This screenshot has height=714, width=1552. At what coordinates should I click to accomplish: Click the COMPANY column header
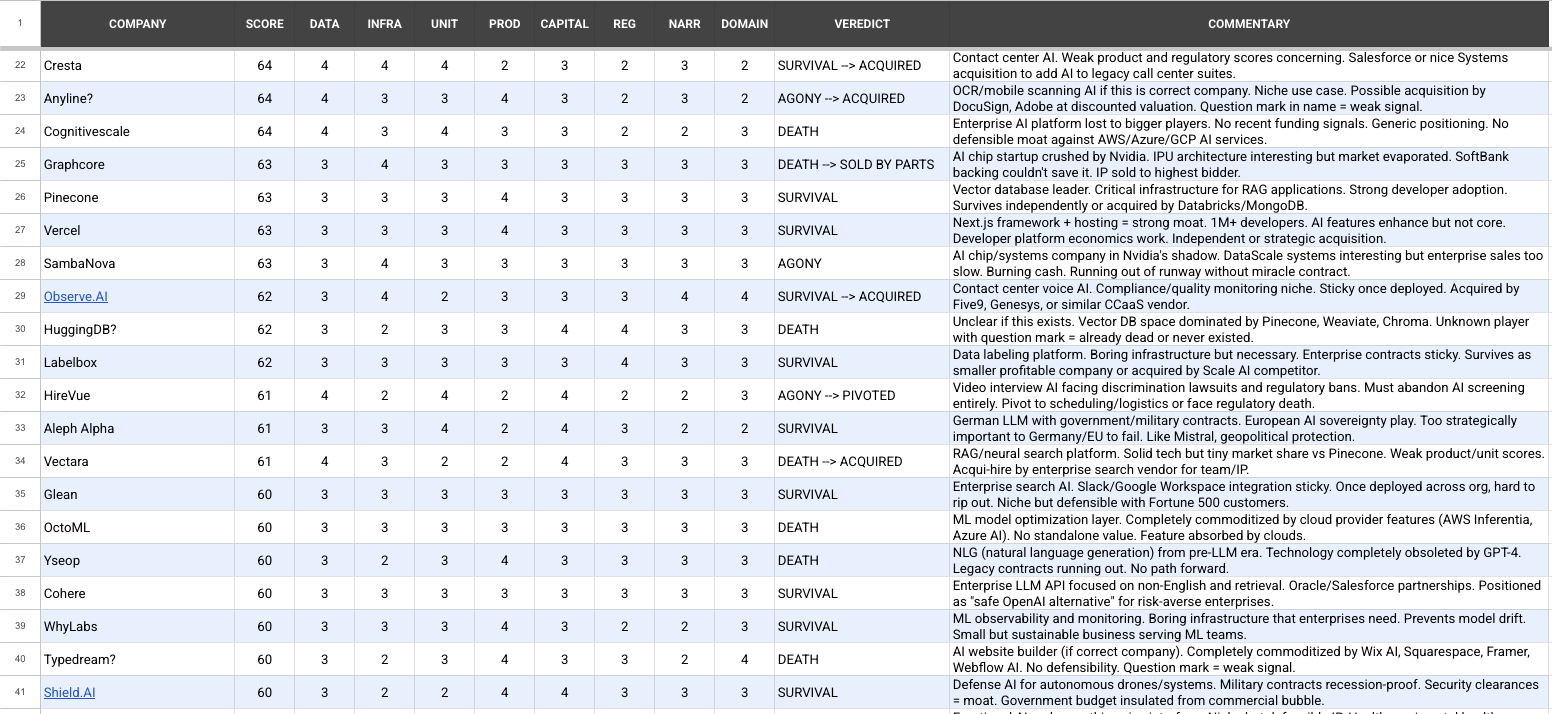(138, 24)
